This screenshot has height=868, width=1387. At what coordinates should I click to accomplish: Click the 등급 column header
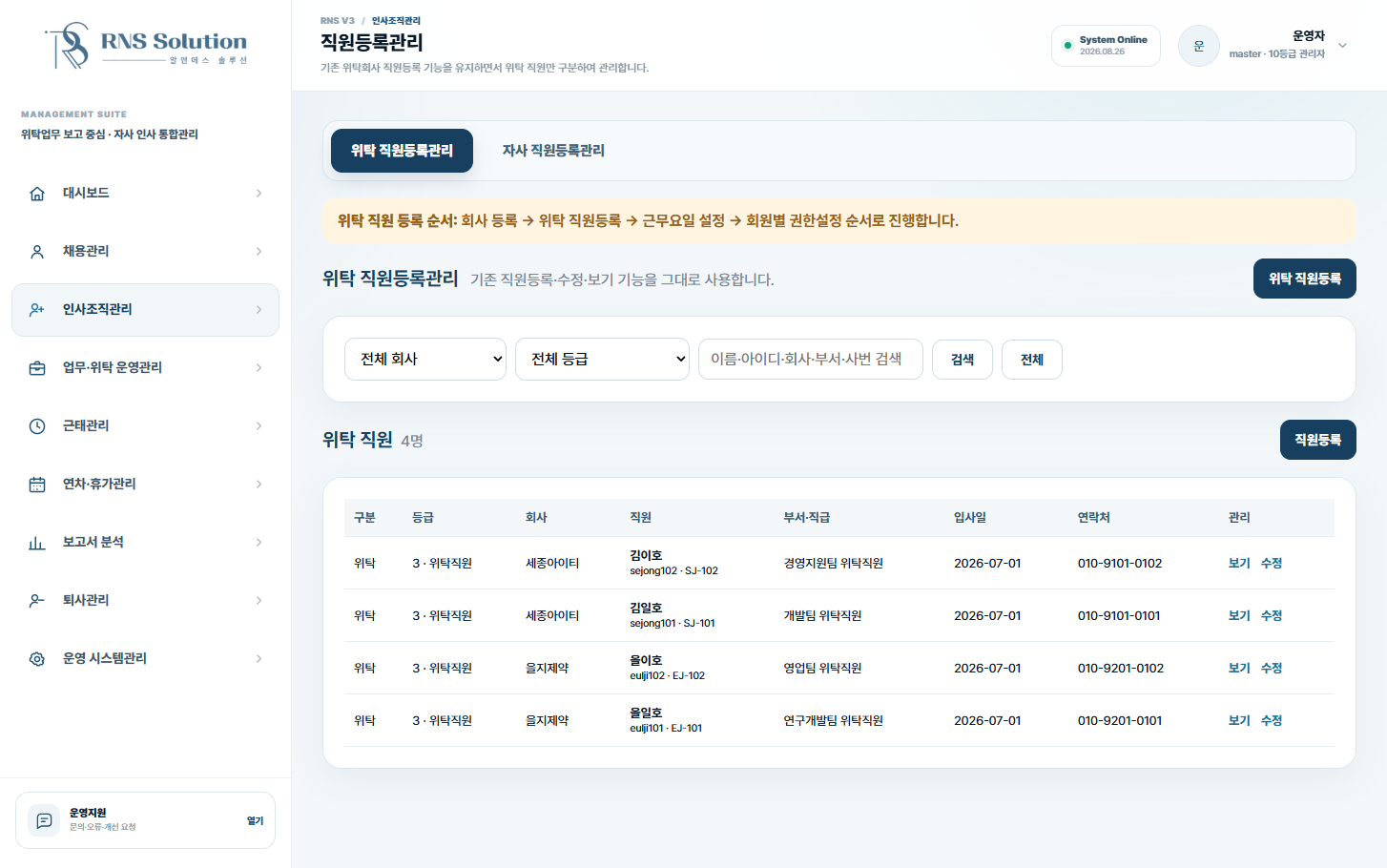coord(423,518)
